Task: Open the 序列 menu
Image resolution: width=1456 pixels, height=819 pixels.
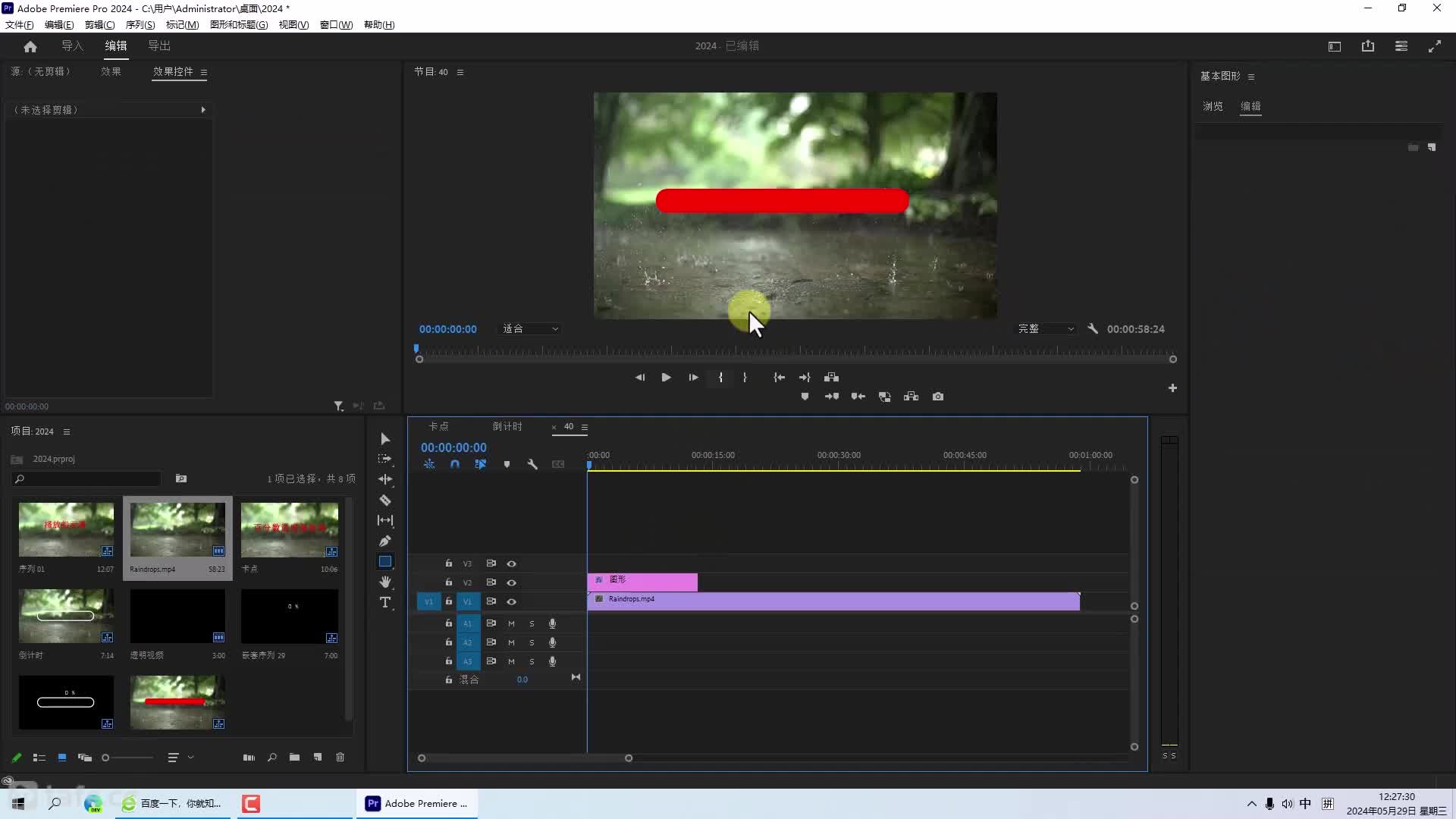Action: click(140, 24)
